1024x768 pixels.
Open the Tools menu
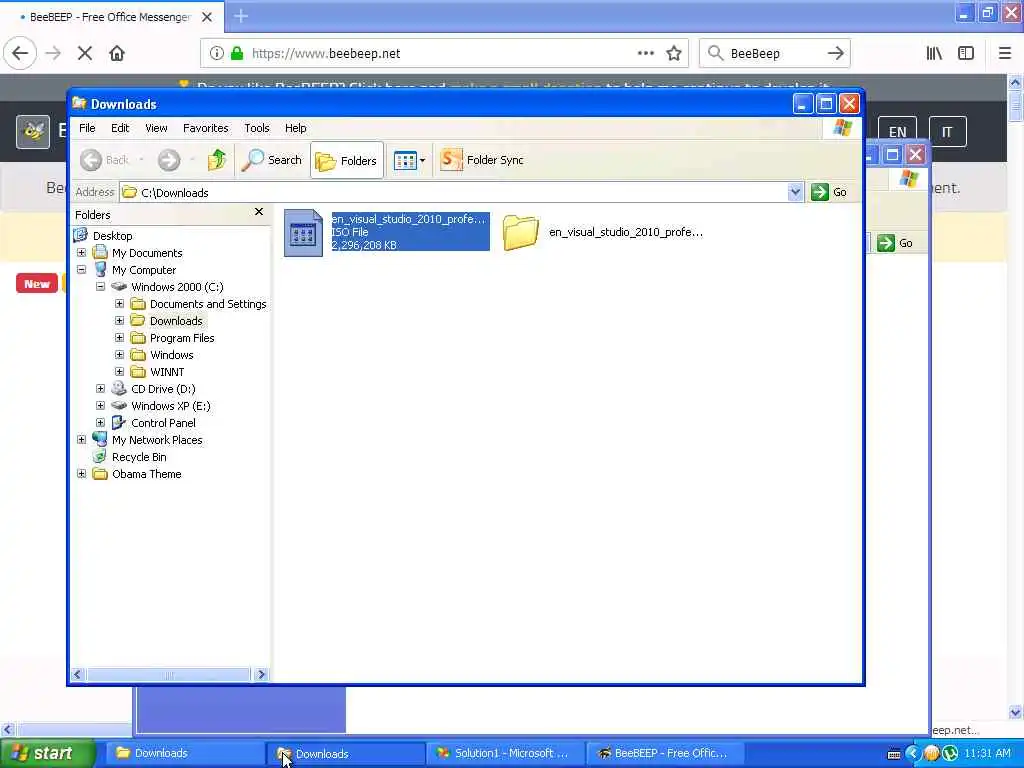[x=257, y=128]
